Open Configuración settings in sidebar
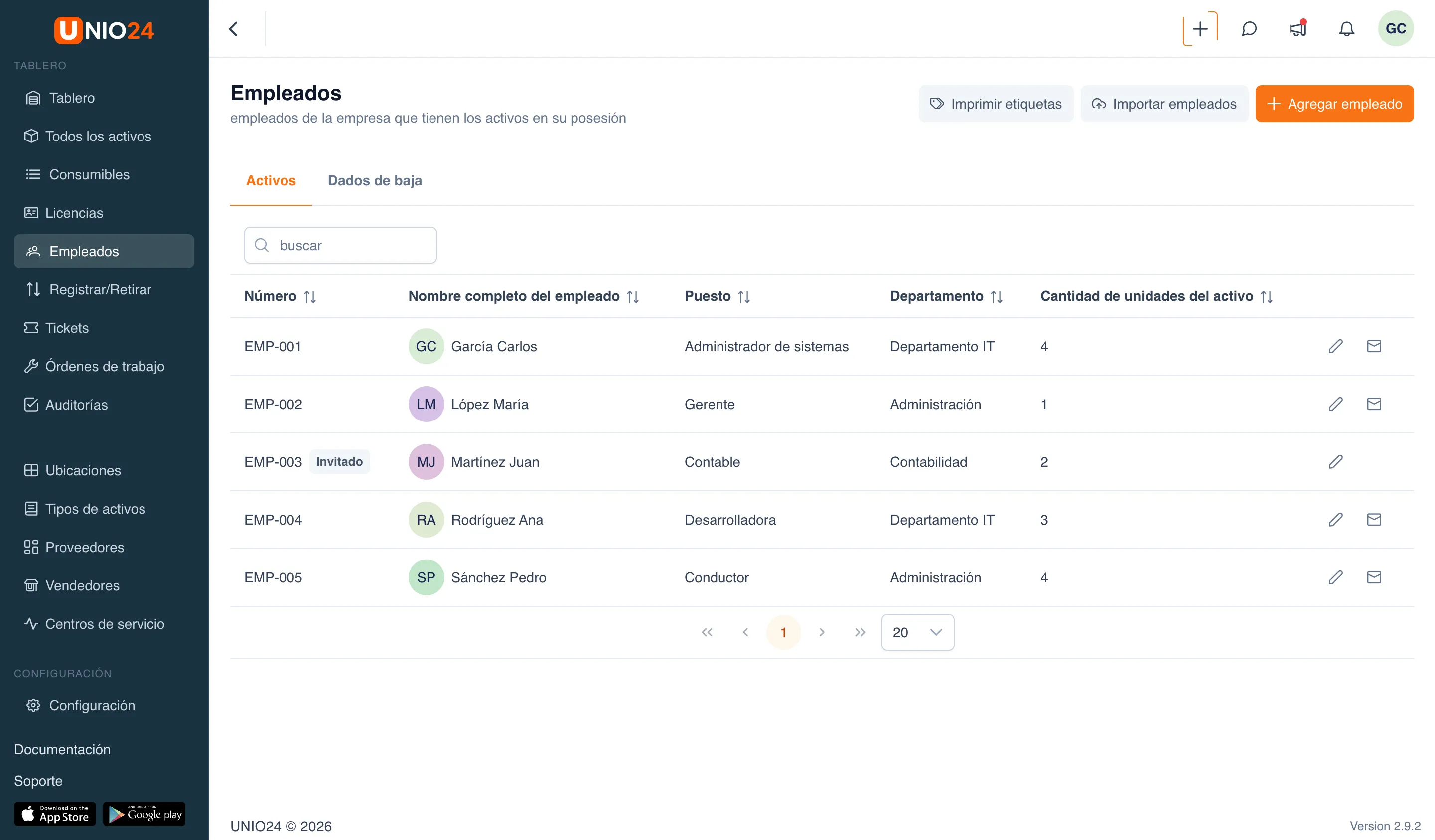 [104, 705]
